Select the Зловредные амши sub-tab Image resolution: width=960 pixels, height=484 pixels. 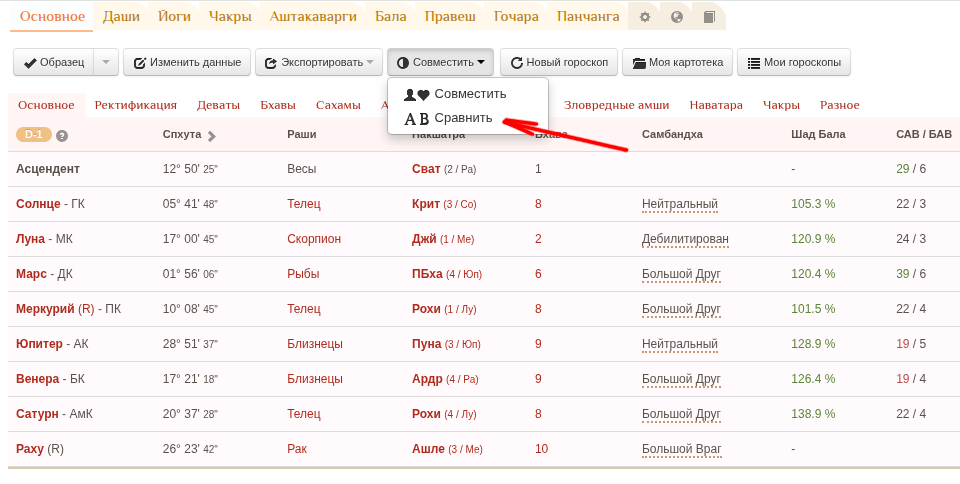coord(616,105)
